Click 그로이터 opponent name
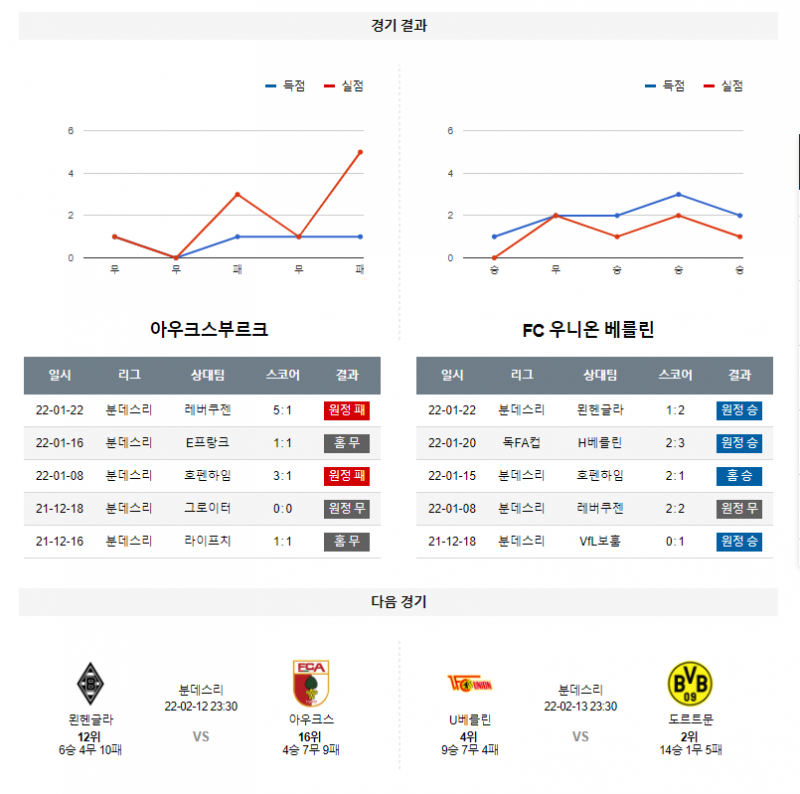Image resolution: width=800 pixels, height=794 pixels. click(208, 508)
